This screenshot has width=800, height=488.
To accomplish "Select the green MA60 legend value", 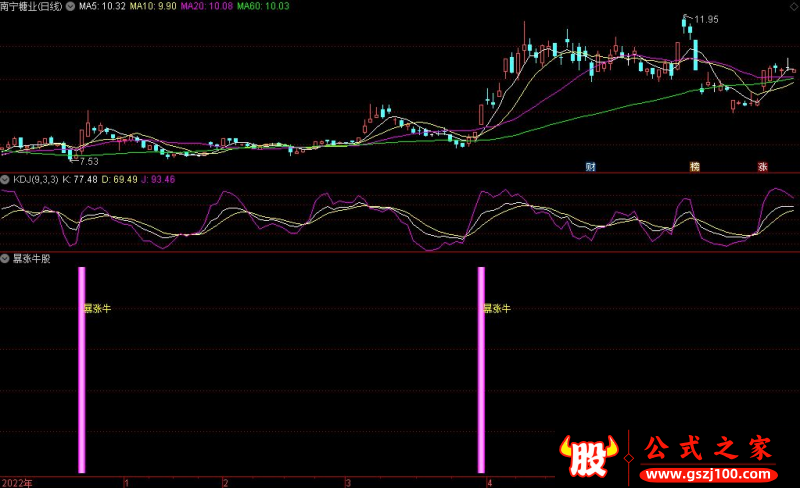I will tap(263, 6).
